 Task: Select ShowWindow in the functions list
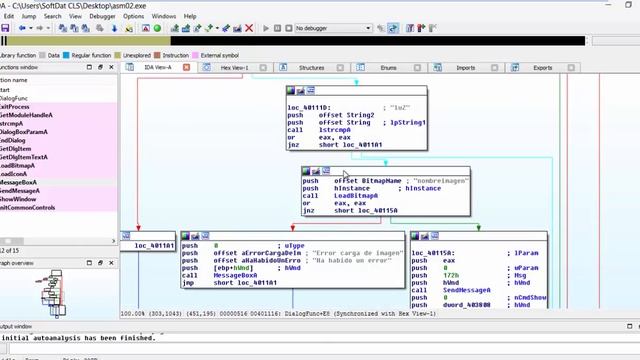(58, 199)
